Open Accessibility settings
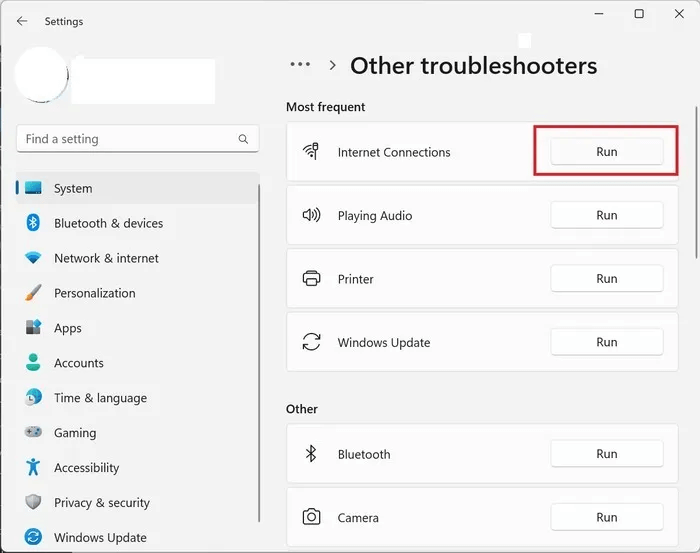 click(138, 467)
